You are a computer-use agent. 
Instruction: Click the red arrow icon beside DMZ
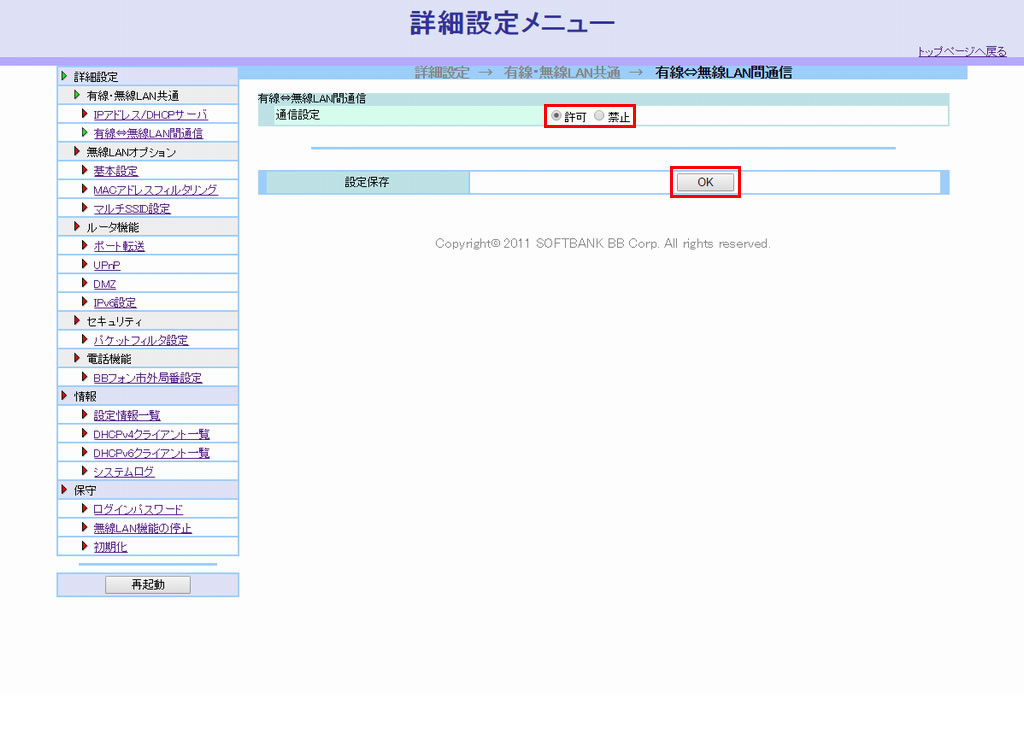[x=85, y=284]
